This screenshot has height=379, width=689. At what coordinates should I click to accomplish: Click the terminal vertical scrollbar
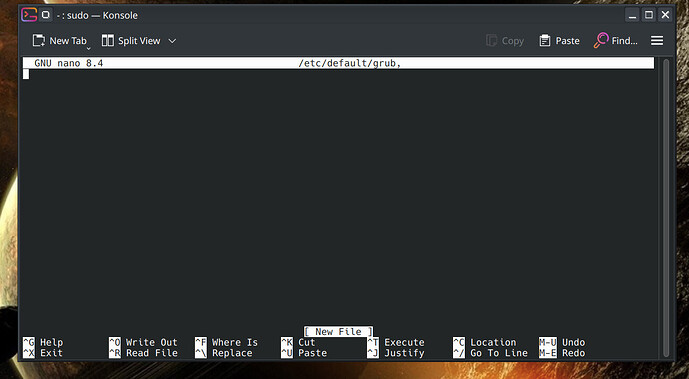(x=666, y=208)
